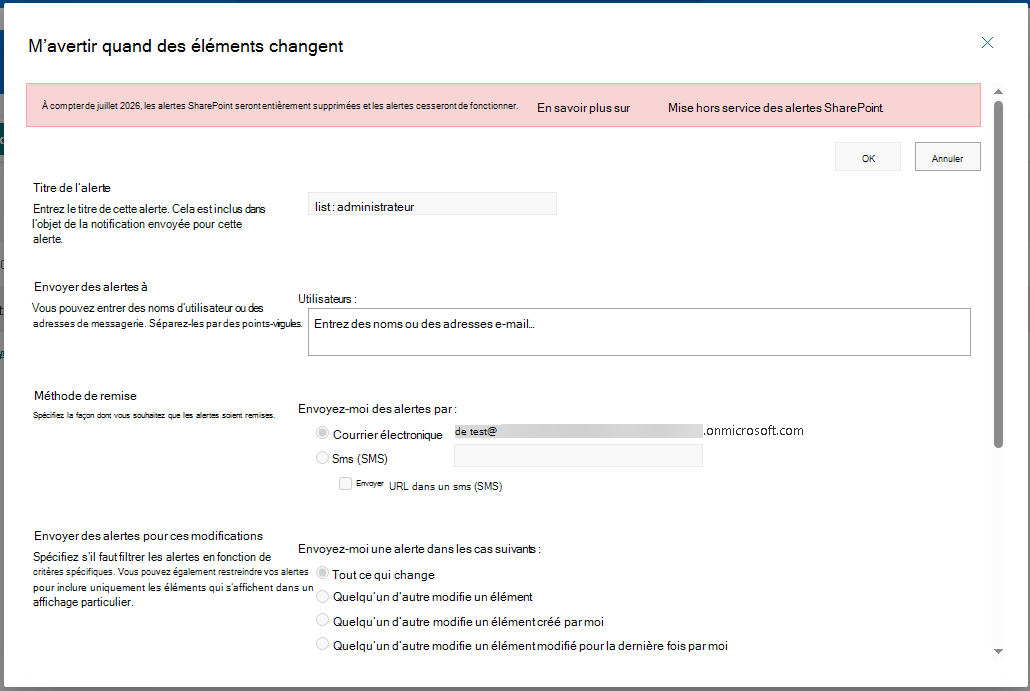Click the scrollbar down arrow

998,652
